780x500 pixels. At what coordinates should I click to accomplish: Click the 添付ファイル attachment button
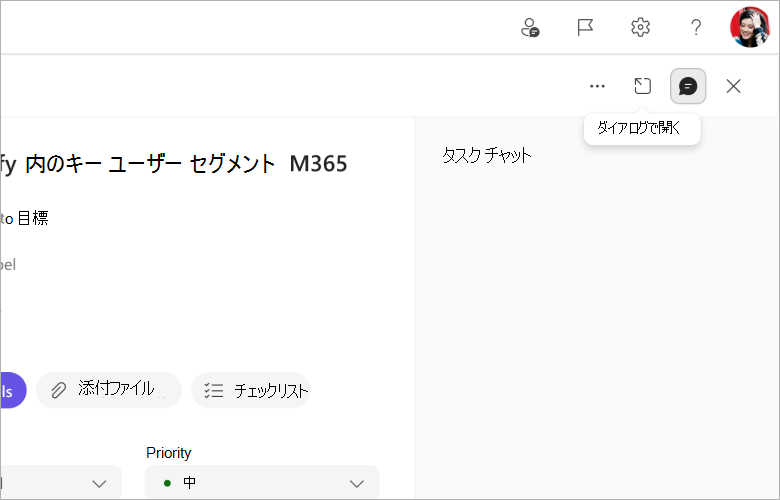point(109,390)
